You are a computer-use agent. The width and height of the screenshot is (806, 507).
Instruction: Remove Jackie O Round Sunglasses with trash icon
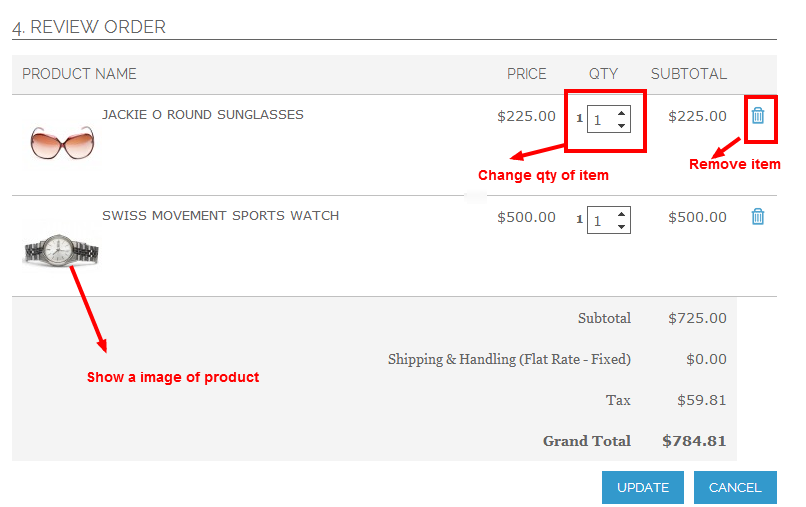[x=758, y=116]
